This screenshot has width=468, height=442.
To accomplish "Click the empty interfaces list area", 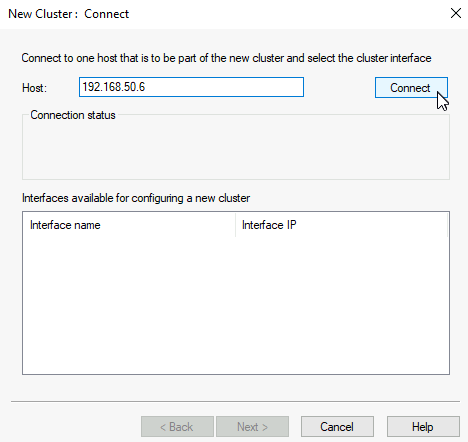I will 236,305.
